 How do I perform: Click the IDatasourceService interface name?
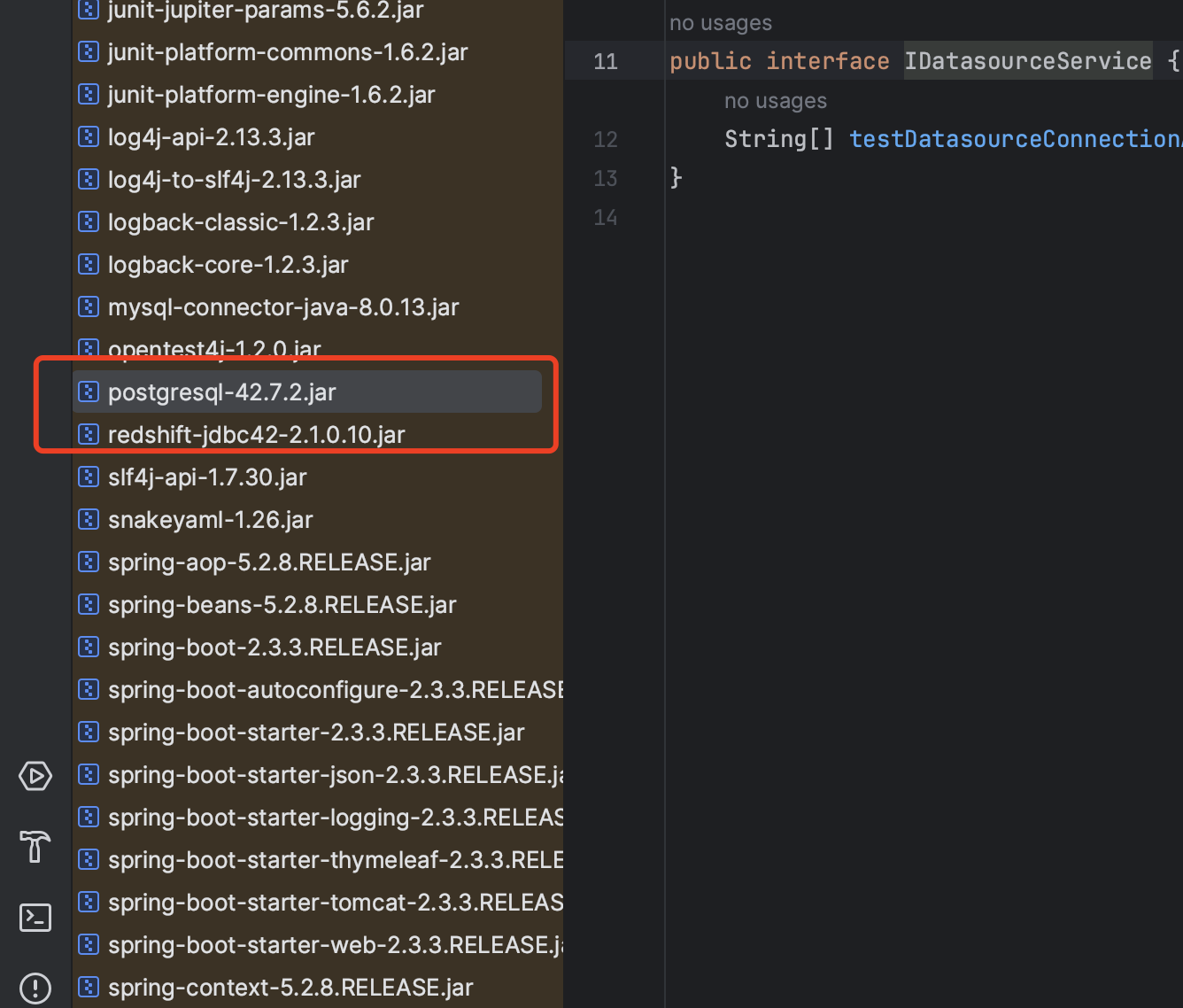click(1028, 60)
